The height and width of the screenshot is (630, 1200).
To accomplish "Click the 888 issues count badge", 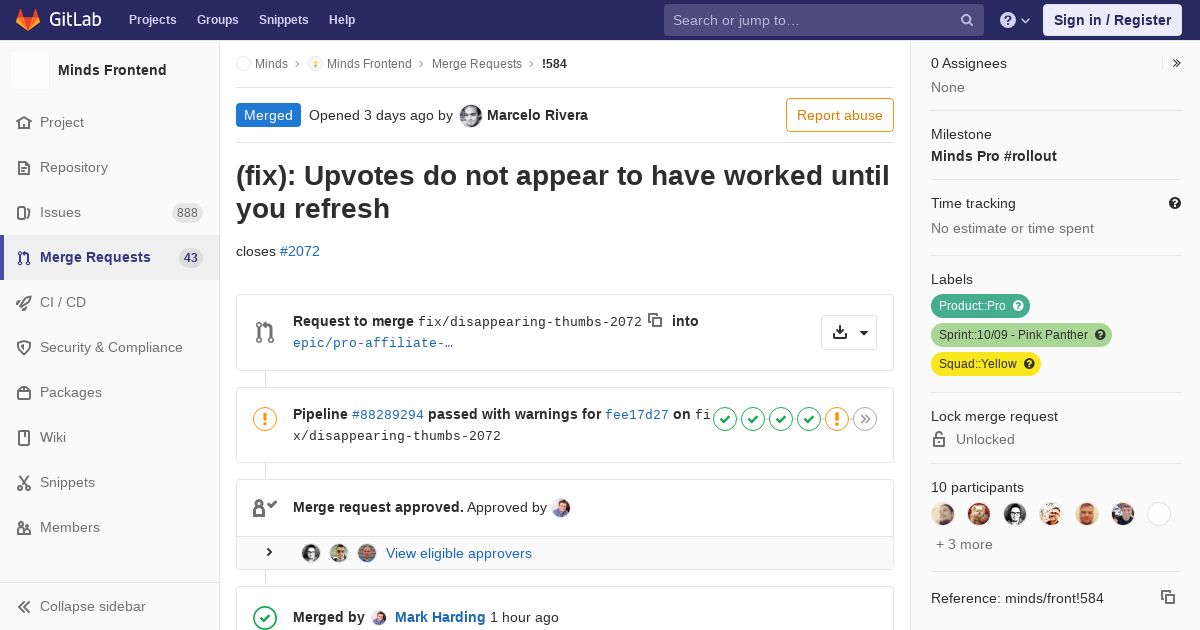I will coord(187,212).
